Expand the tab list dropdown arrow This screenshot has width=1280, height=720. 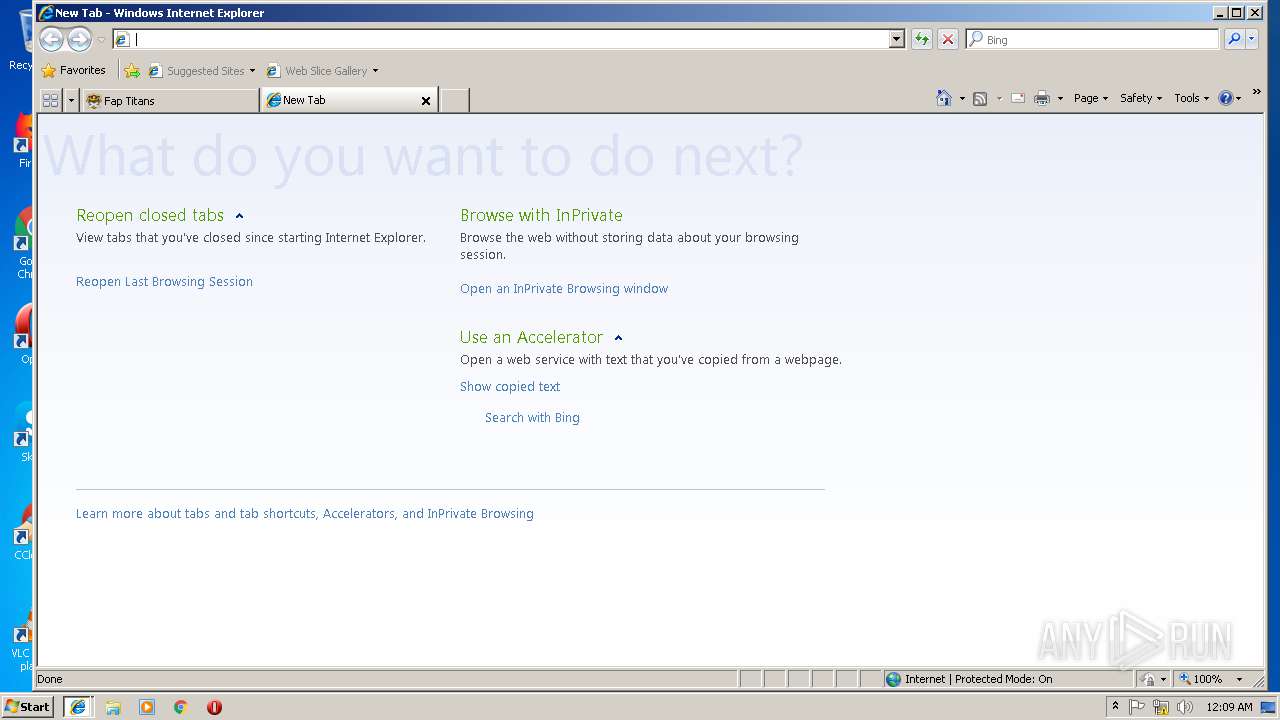71,100
